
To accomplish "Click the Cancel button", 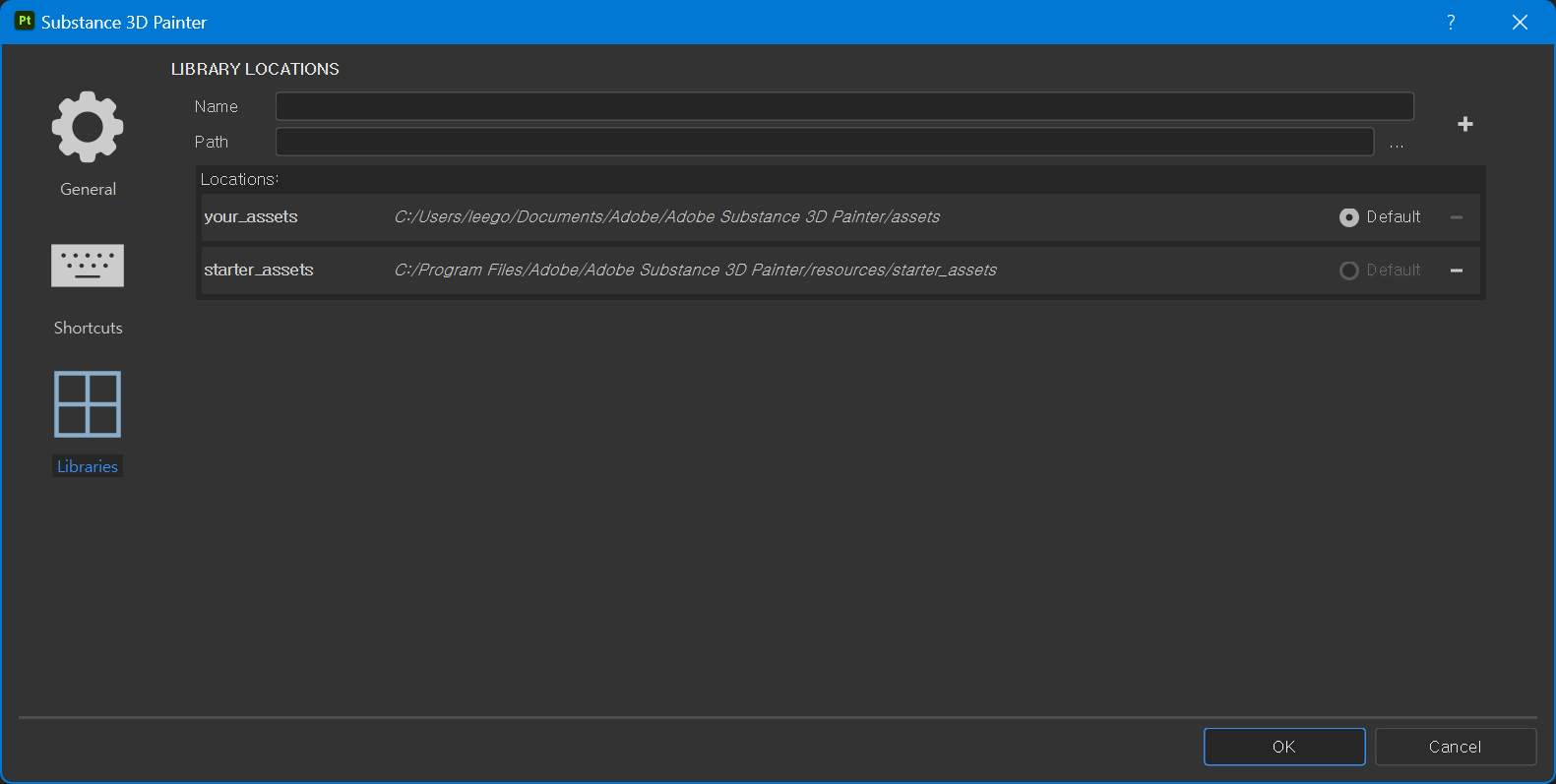I will [x=1456, y=747].
